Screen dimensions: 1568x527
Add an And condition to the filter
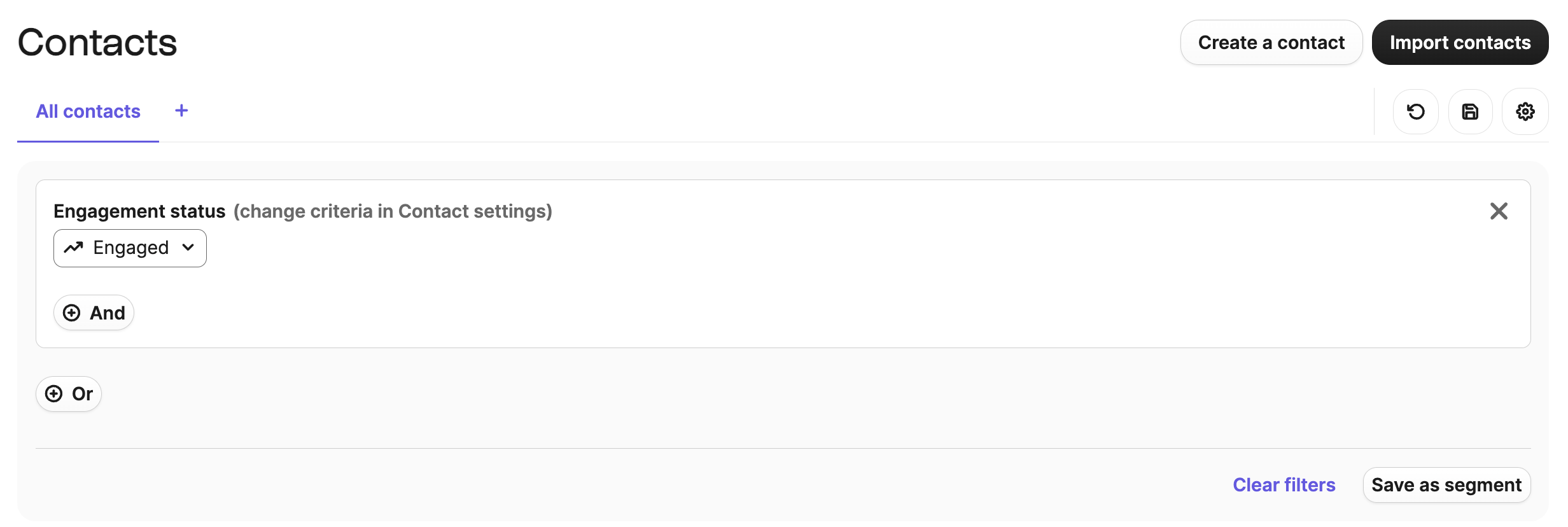[94, 313]
